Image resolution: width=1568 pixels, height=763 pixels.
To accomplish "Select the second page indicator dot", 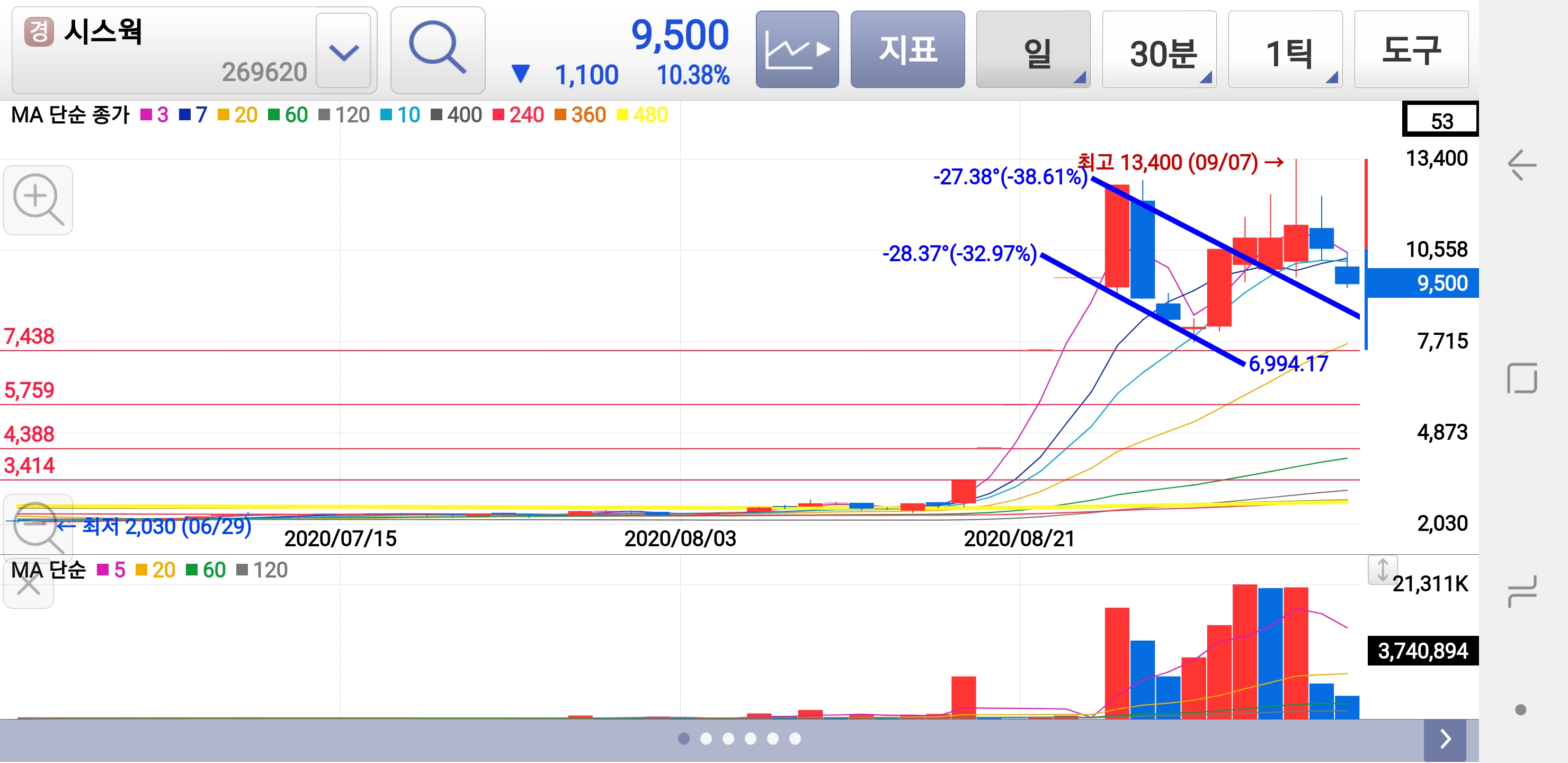I will click(706, 739).
